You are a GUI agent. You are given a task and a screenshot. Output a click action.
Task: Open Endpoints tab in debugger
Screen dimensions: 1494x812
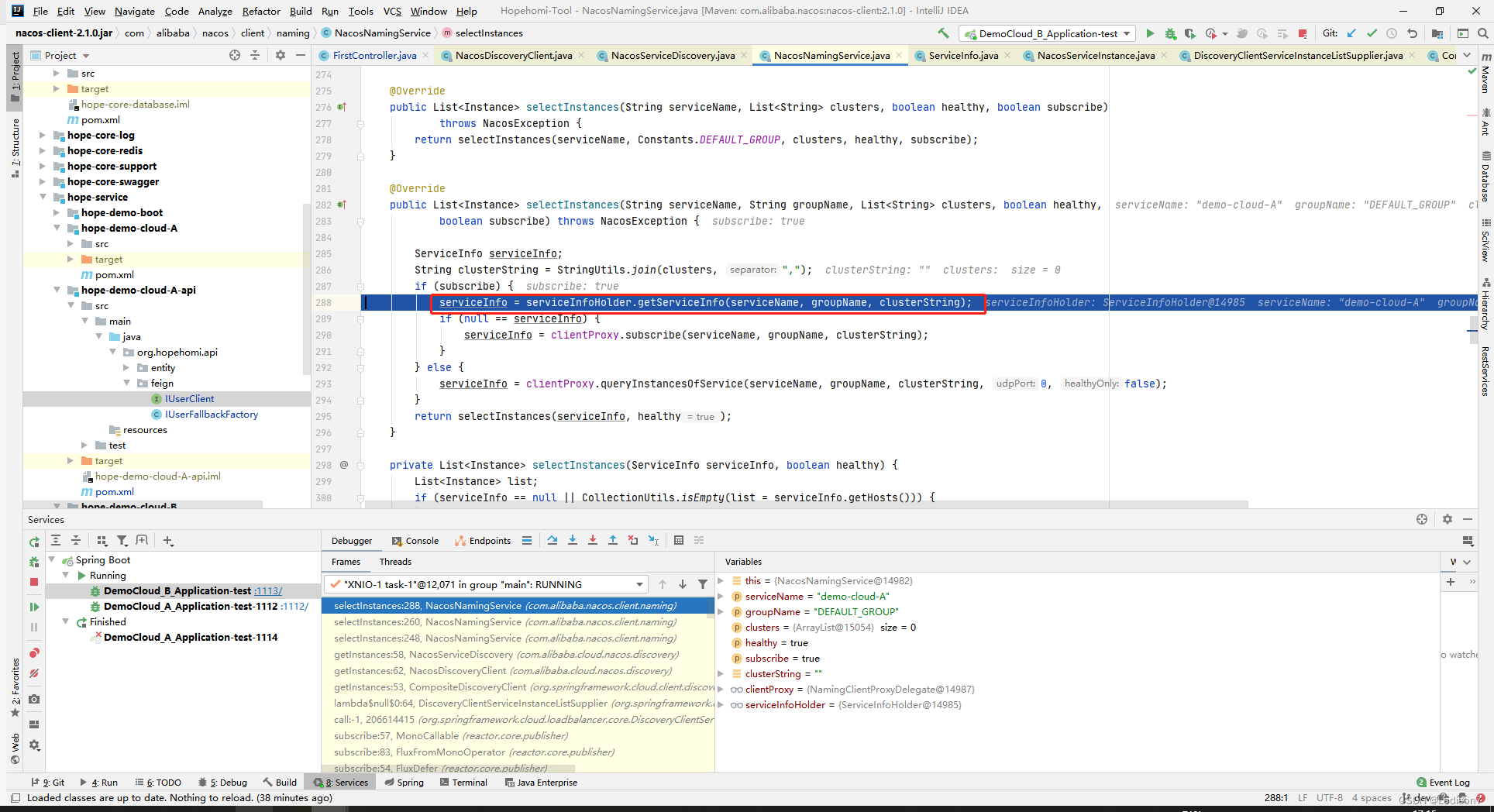click(483, 541)
